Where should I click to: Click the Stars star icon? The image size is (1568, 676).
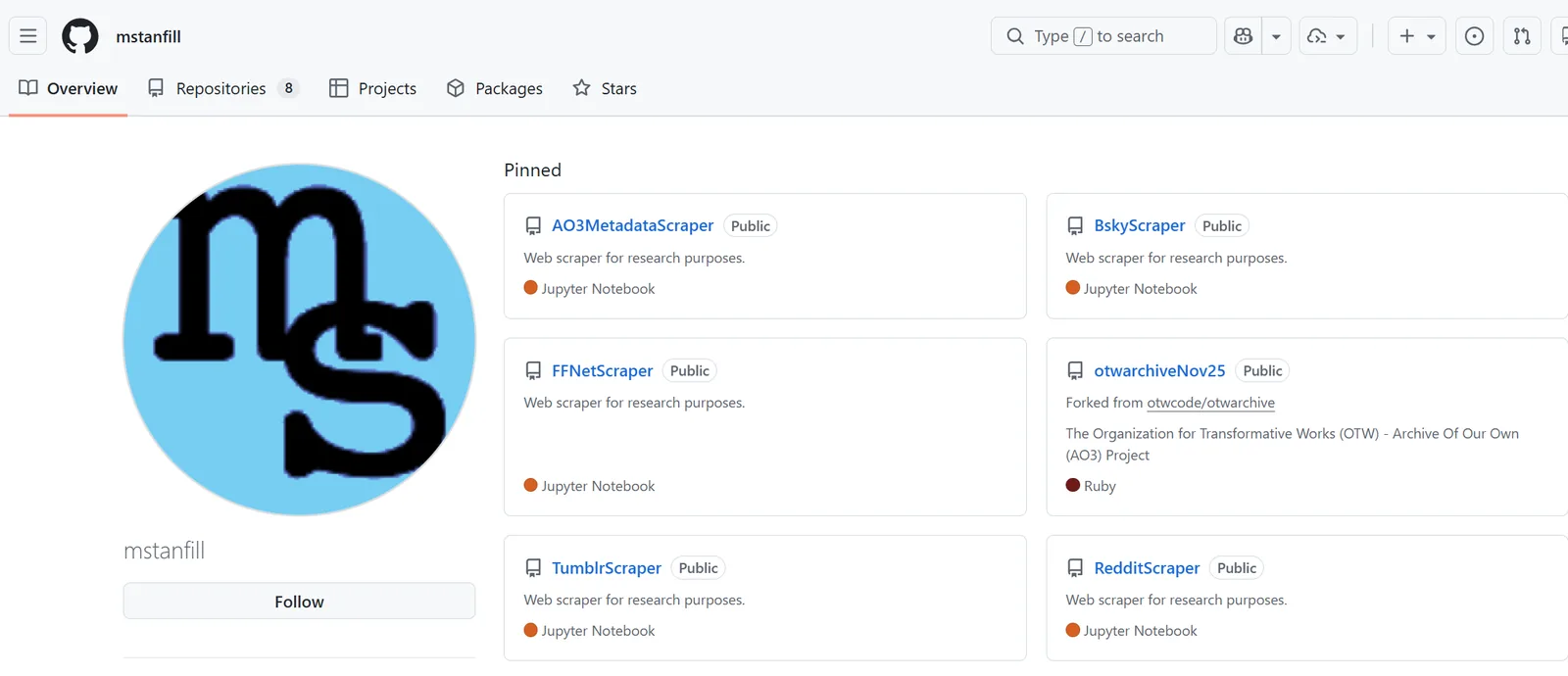coord(582,88)
